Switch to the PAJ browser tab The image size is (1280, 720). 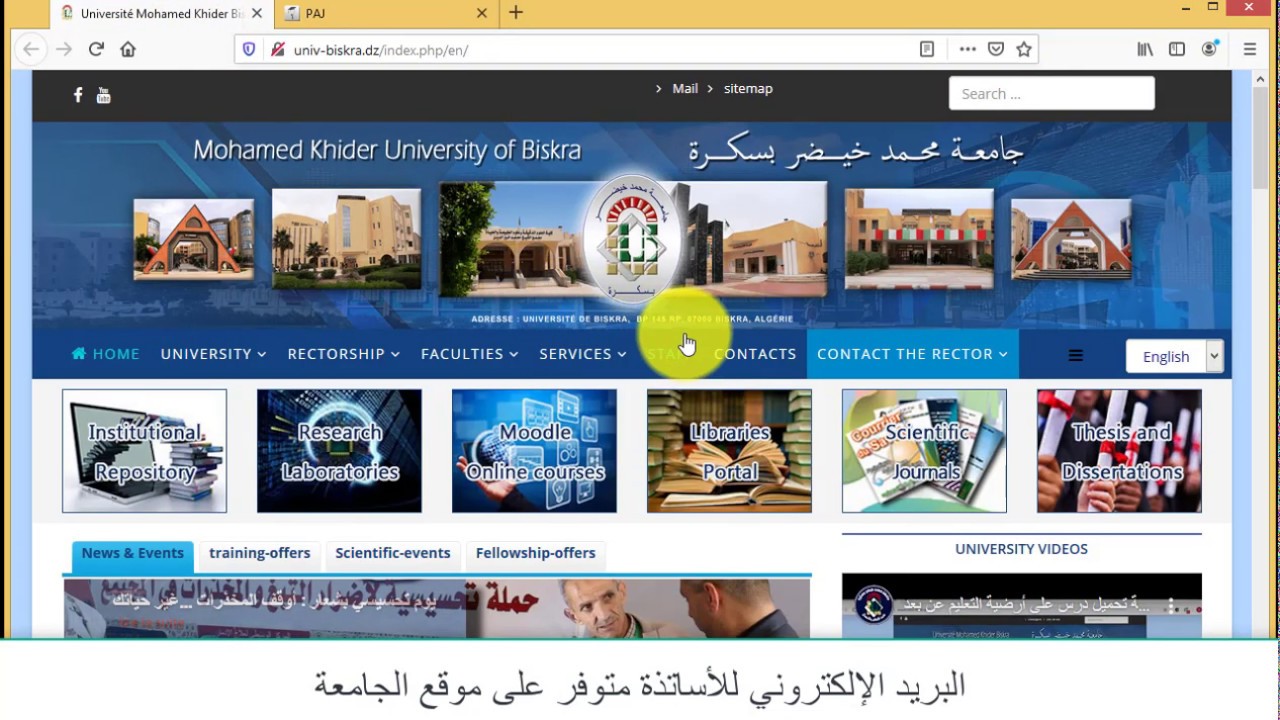point(385,13)
